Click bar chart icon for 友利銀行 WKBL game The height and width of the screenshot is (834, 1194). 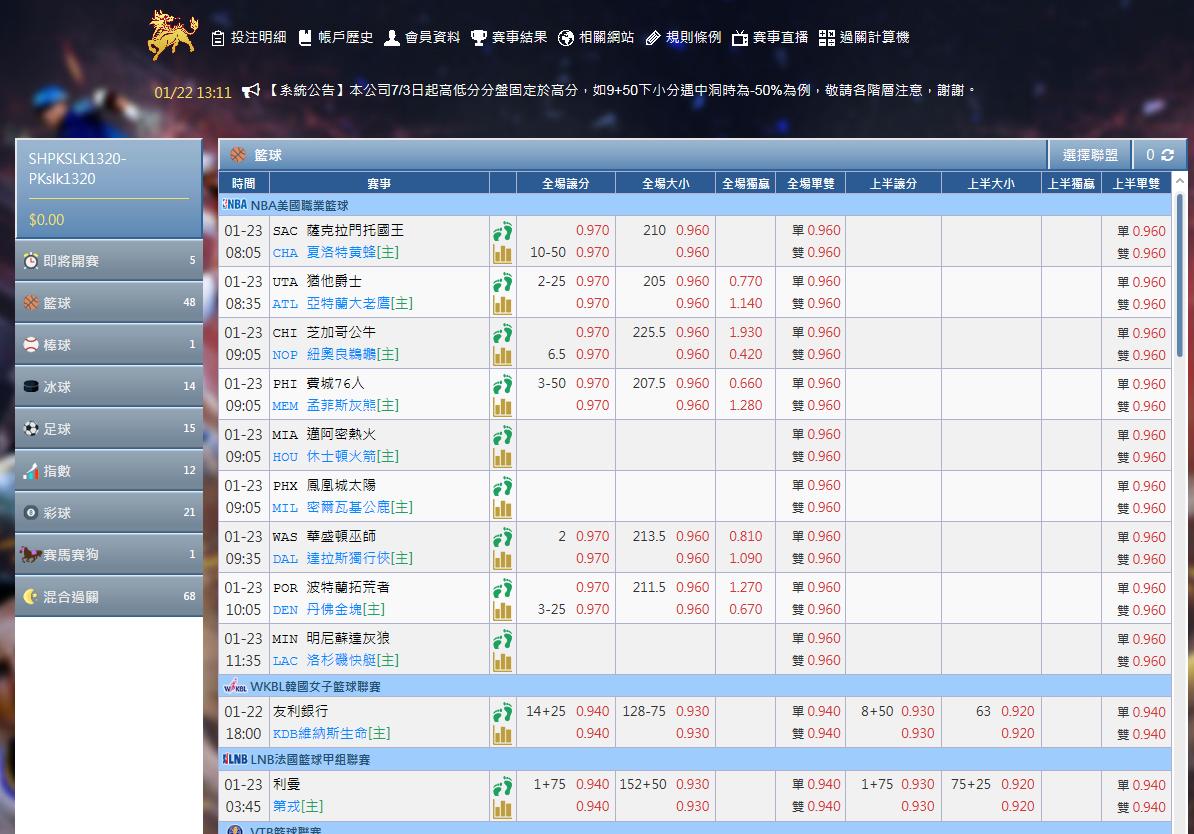click(503, 735)
